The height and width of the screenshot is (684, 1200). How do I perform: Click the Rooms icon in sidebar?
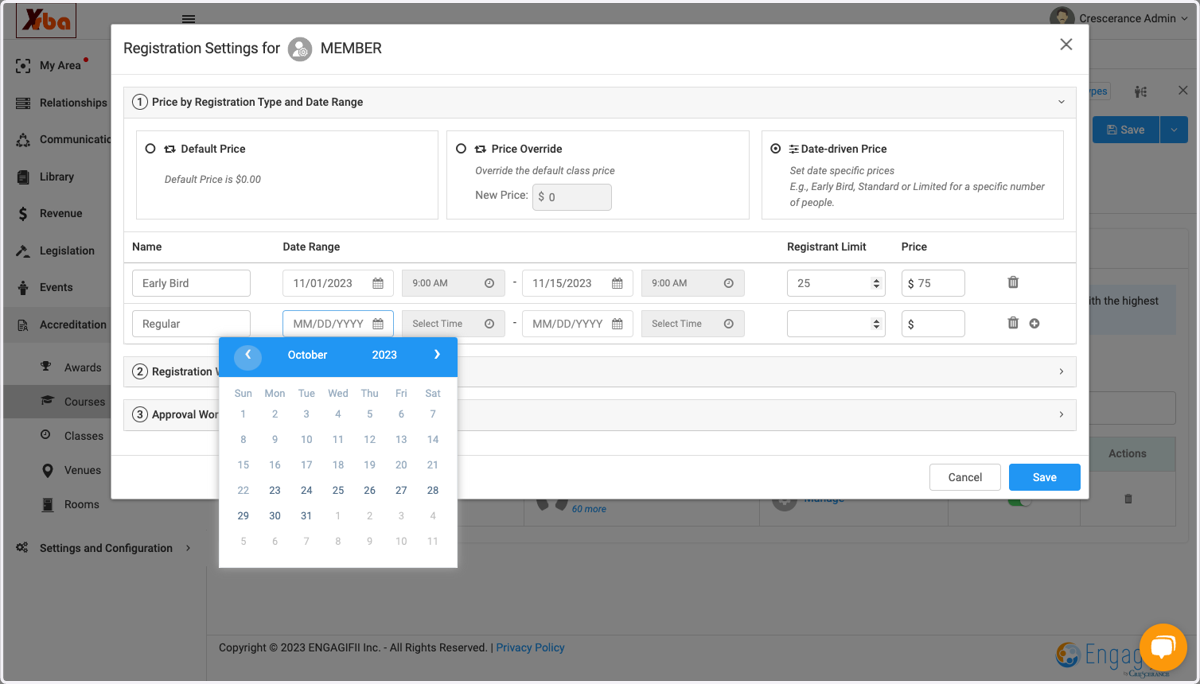46,505
